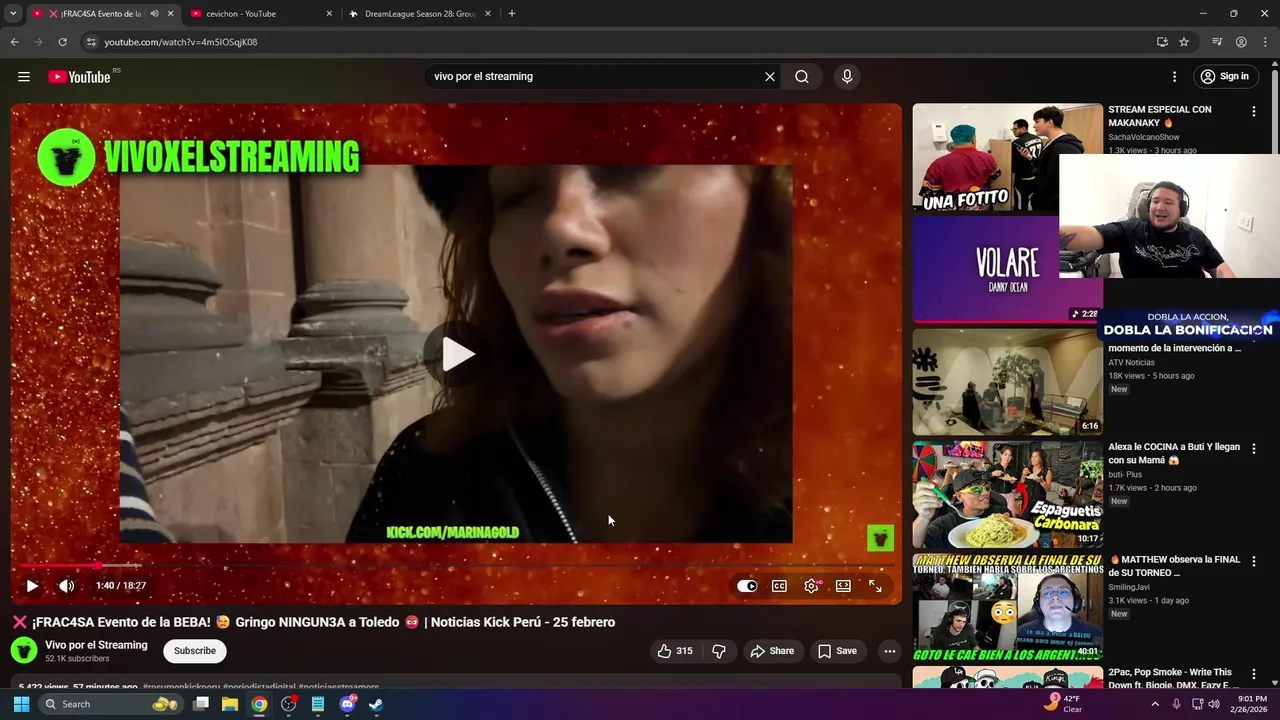Toggle the autoplay switch in the player
Screen dimensions: 1280x720
[747, 586]
